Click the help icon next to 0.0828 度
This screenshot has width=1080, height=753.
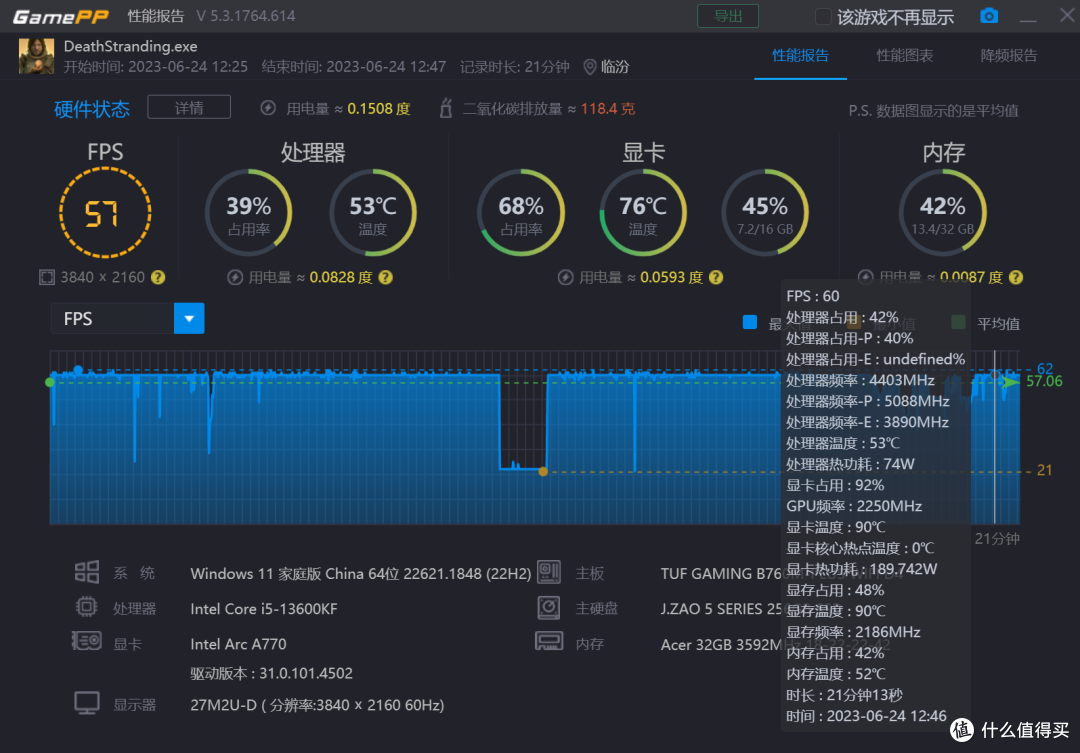pyautogui.click(x=386, y=277)
